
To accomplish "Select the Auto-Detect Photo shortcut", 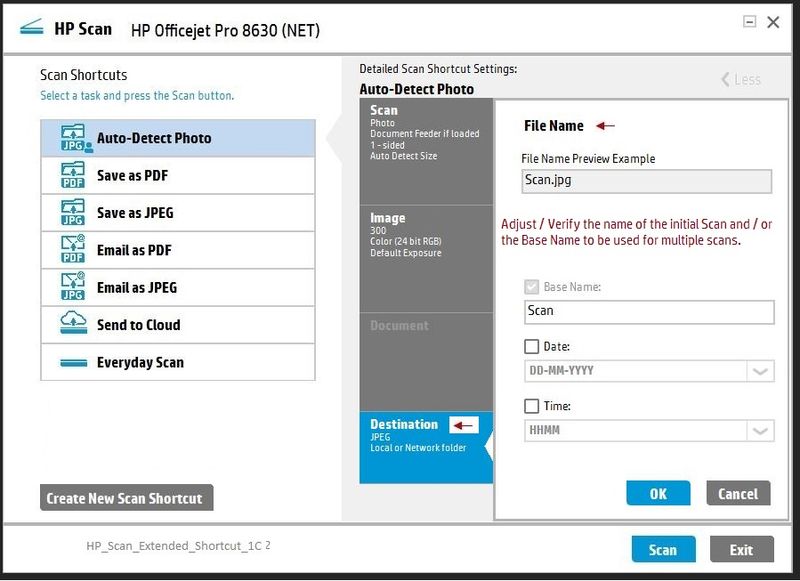I will tap(178, 138).
